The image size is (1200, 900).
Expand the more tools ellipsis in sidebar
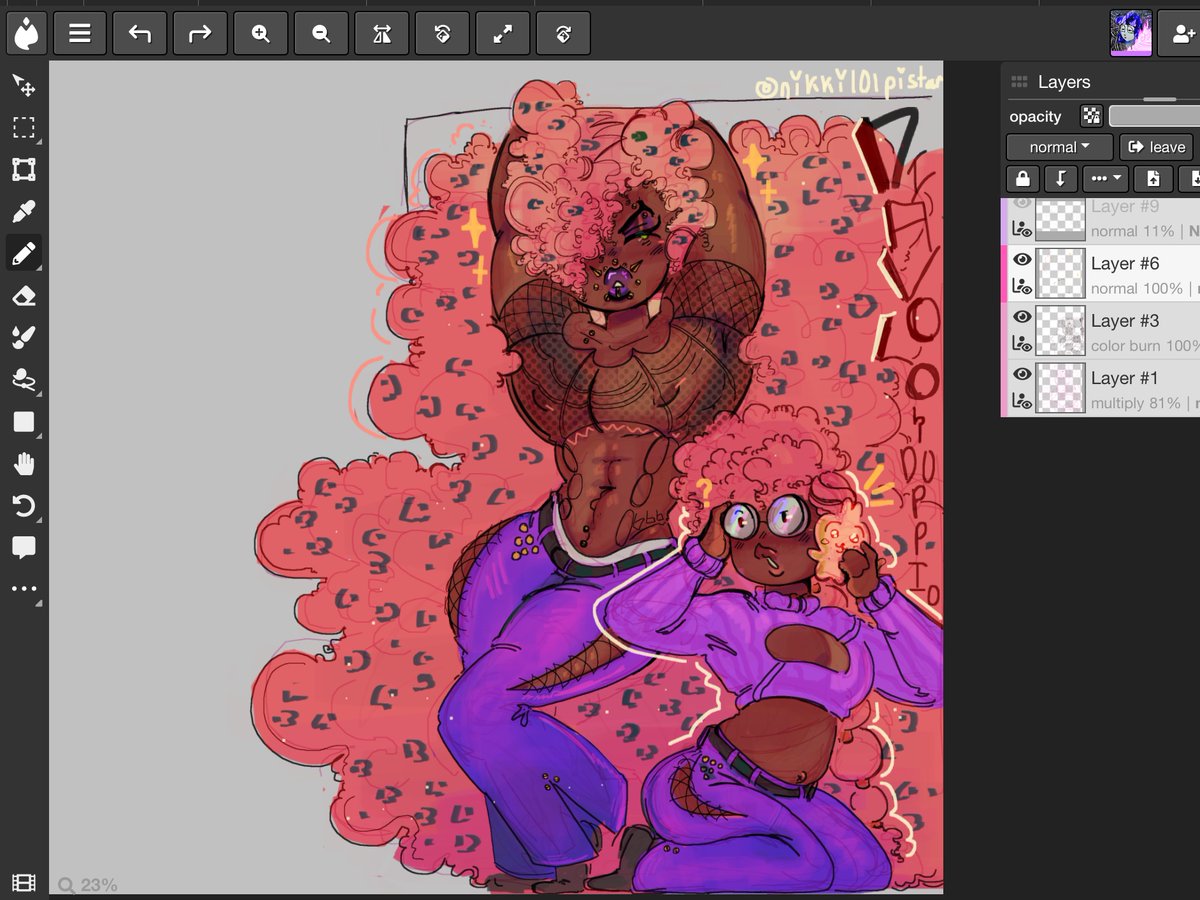[24, 588]
